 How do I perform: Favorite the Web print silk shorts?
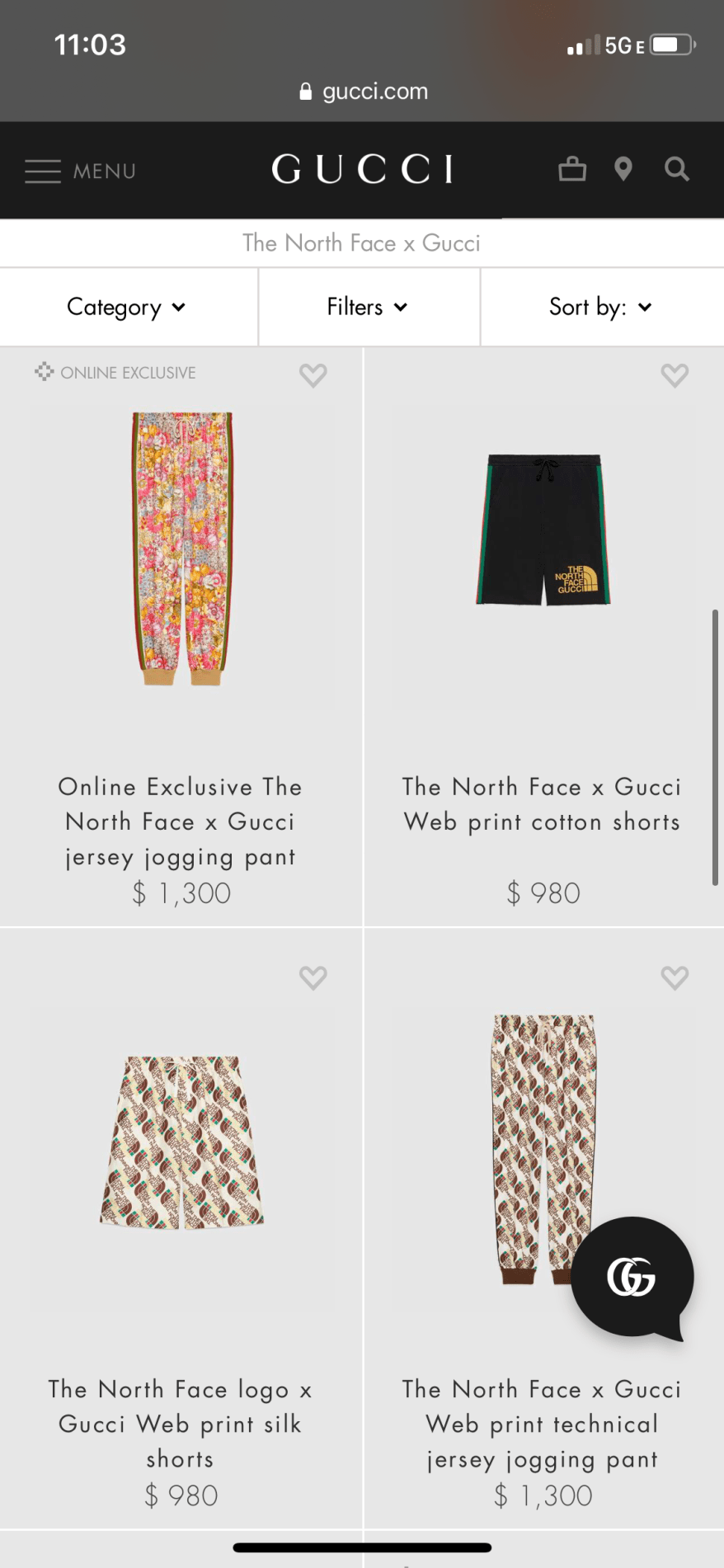[313, 977]
